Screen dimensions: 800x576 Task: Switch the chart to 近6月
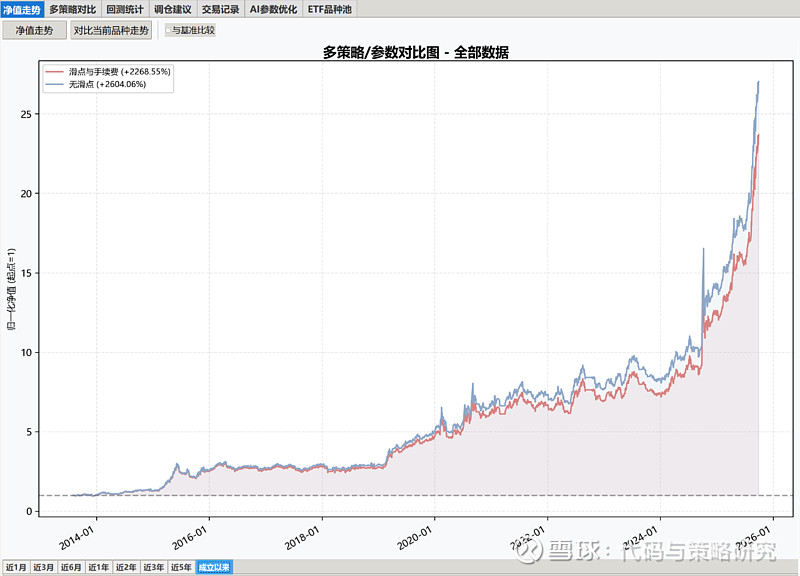click(71, 567)
